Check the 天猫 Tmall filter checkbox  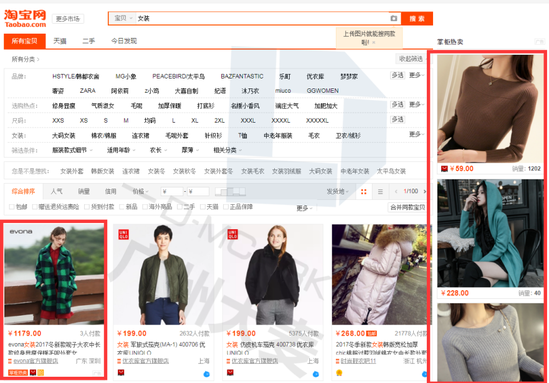pyautogui.click(x=203, y=207)
